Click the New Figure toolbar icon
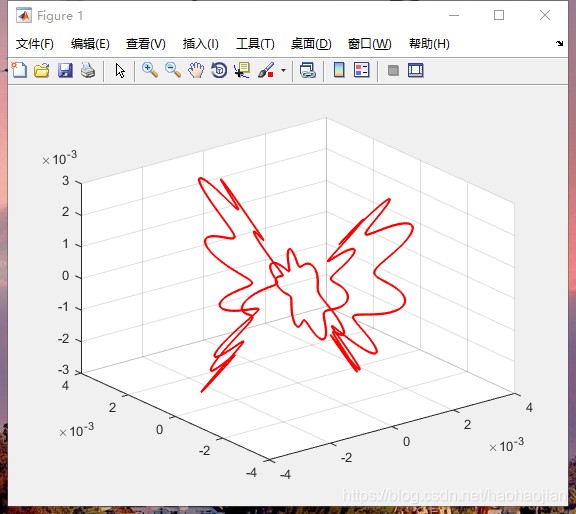 (x=19, y=70)
